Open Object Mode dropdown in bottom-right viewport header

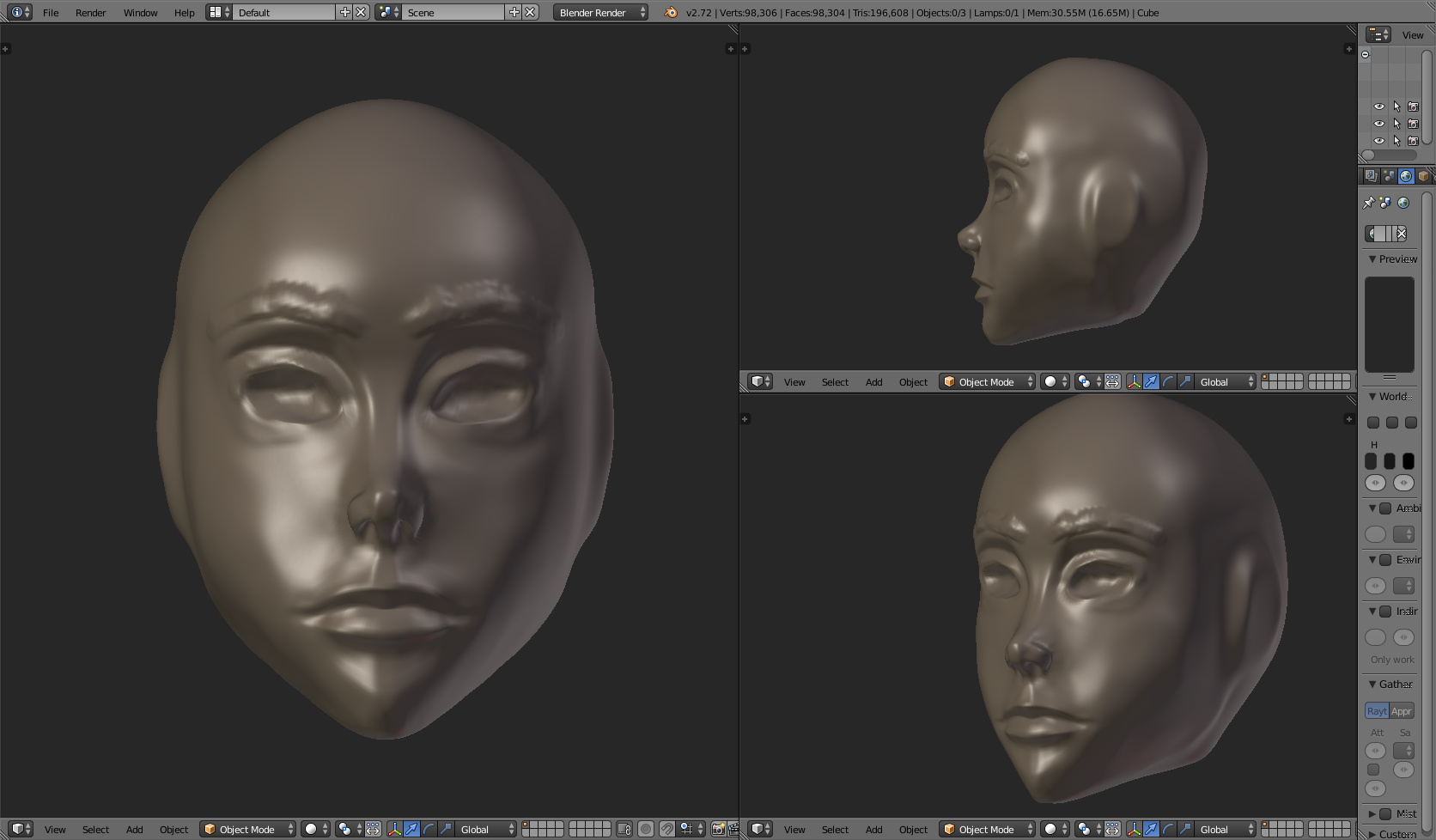(988, 829)
